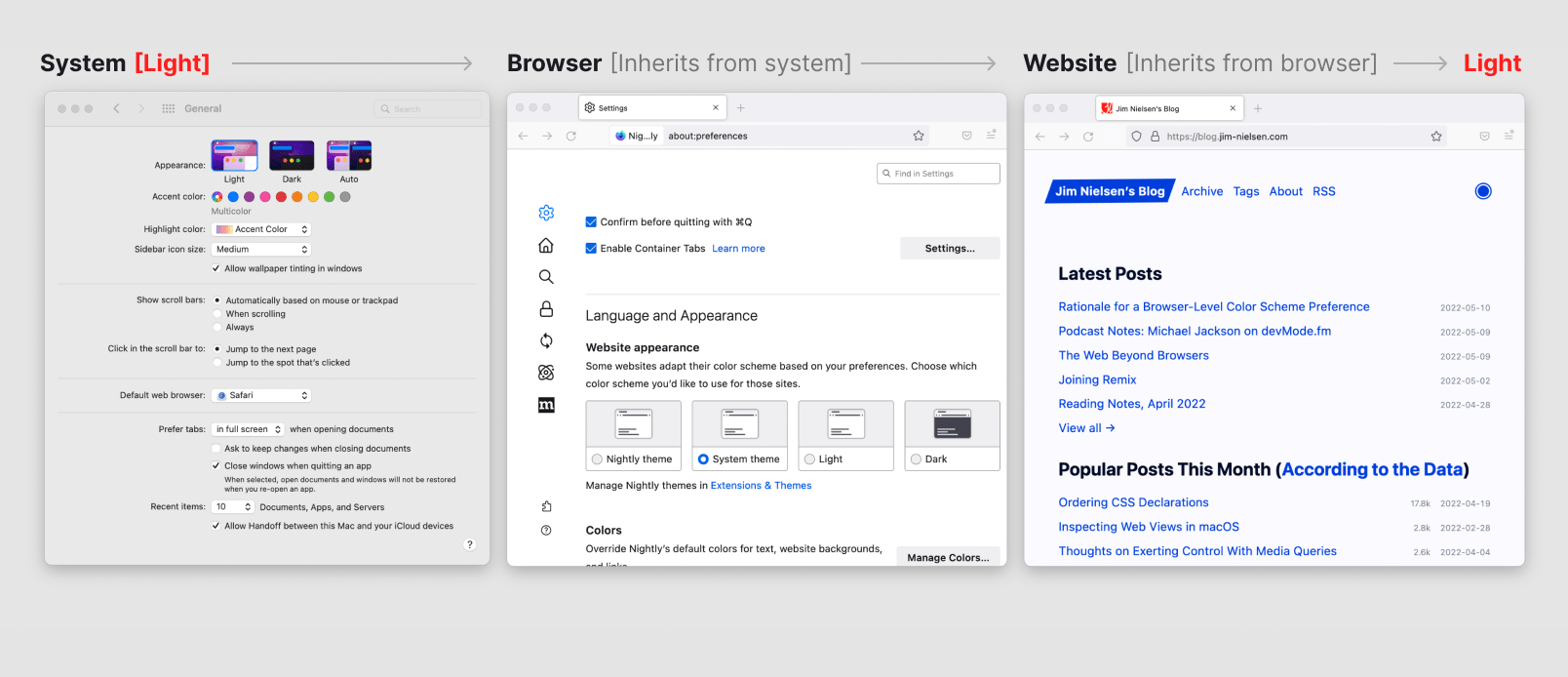This screenshot has height=677, width=1568.
Task: Open About in blog navigation
Action: 1286,191
